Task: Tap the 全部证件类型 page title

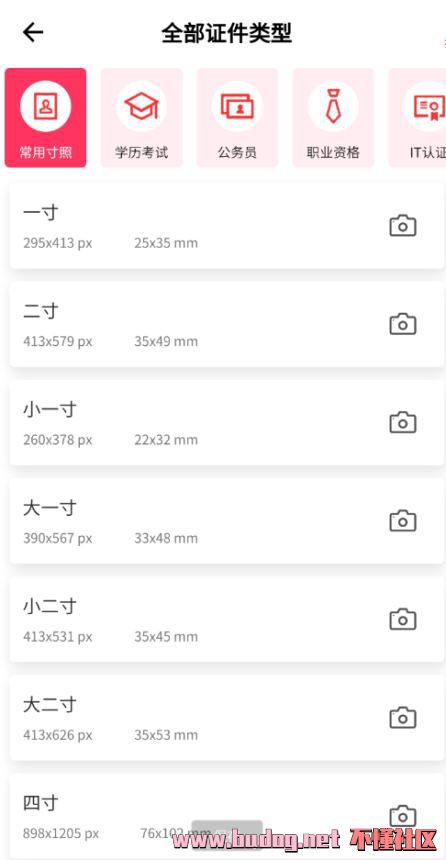Action: coord(227,33)
